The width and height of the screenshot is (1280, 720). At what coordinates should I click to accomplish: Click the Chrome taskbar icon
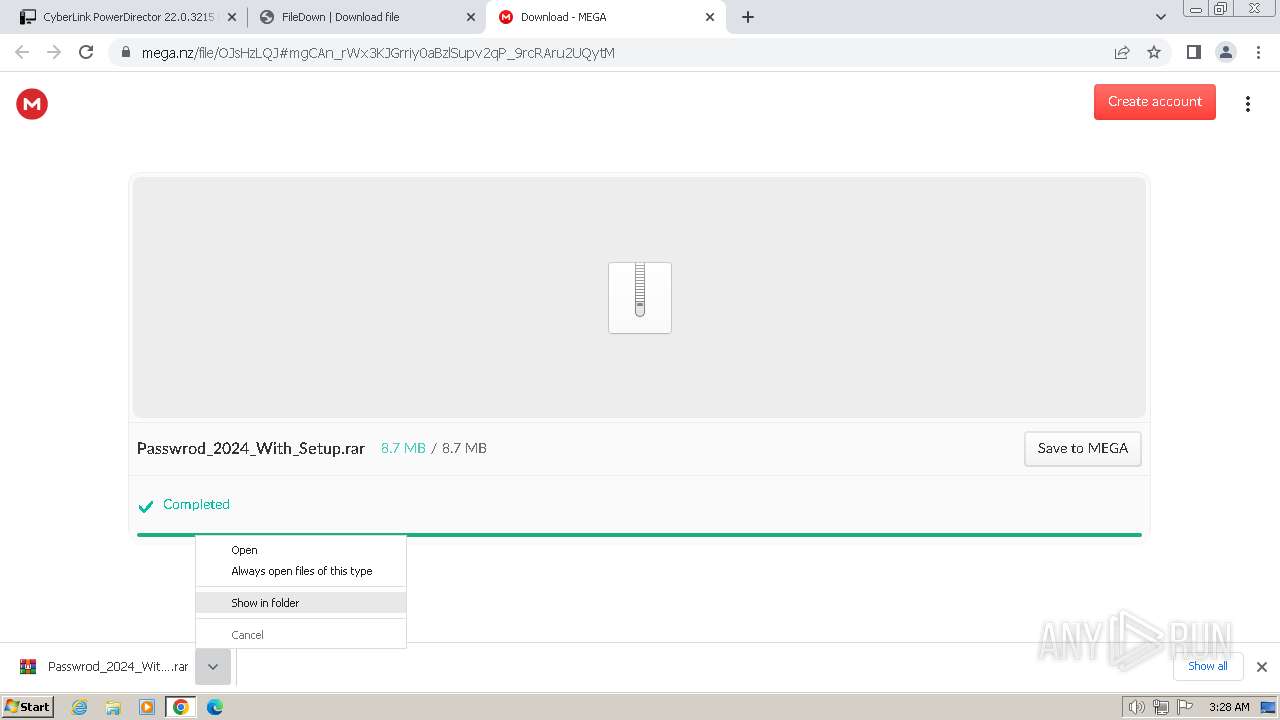(181, 707)
